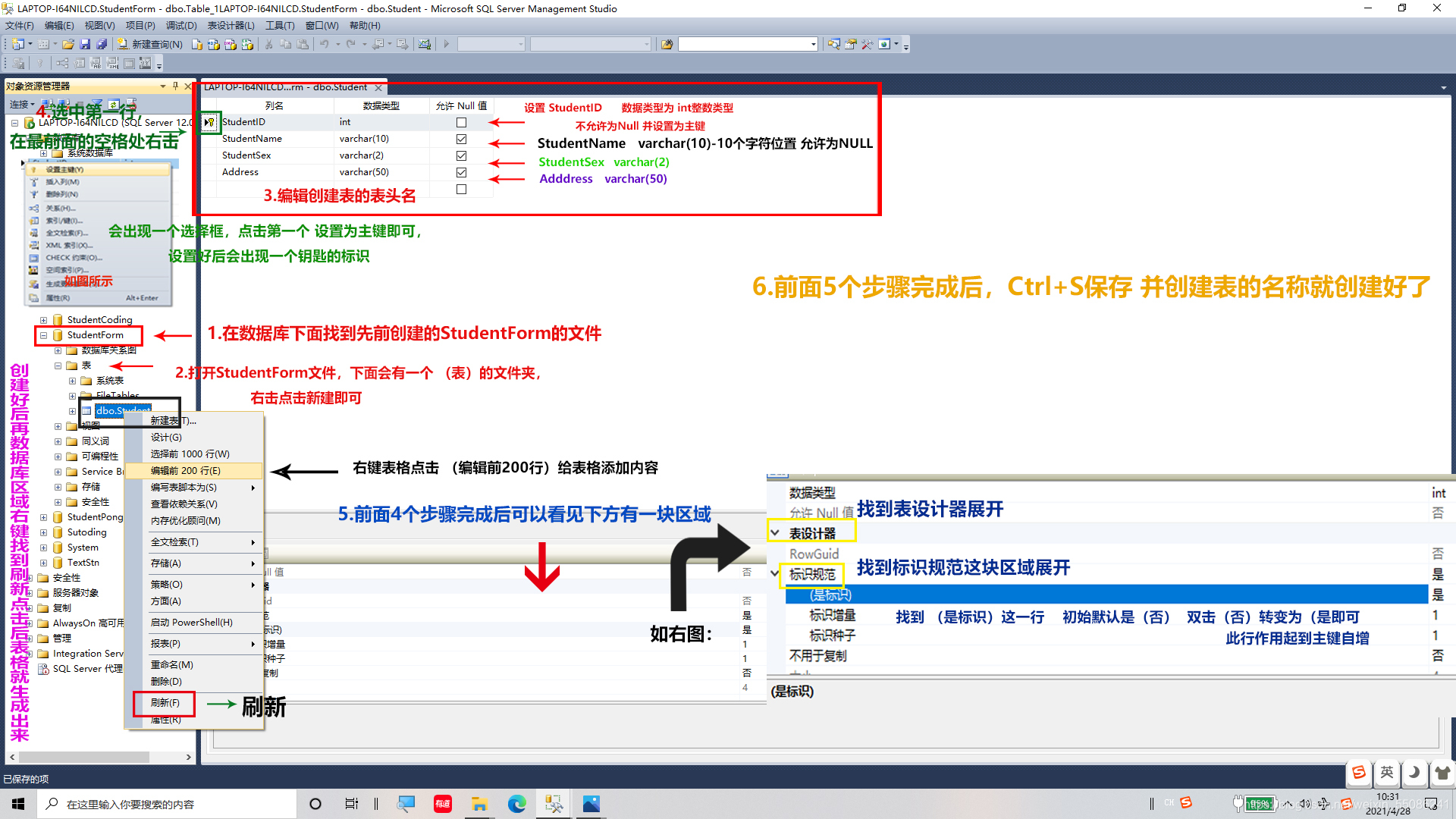Expand the StudentPong database node

pos(43,517)
